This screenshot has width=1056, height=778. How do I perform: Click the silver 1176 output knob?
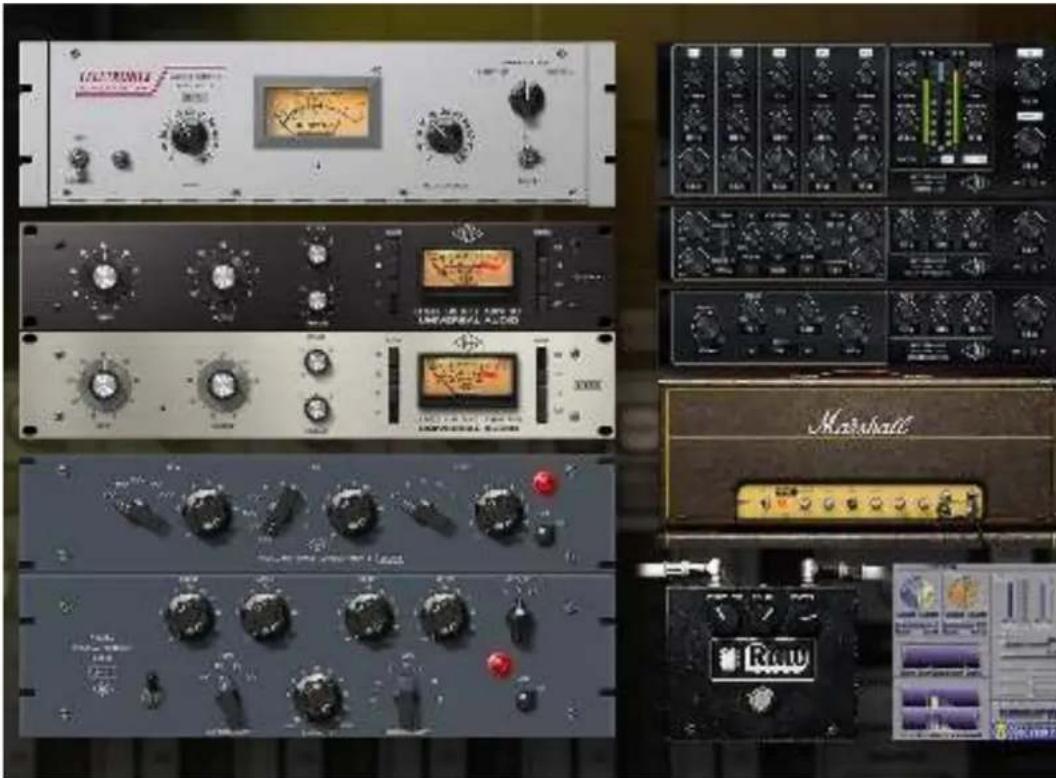[222, 385]
